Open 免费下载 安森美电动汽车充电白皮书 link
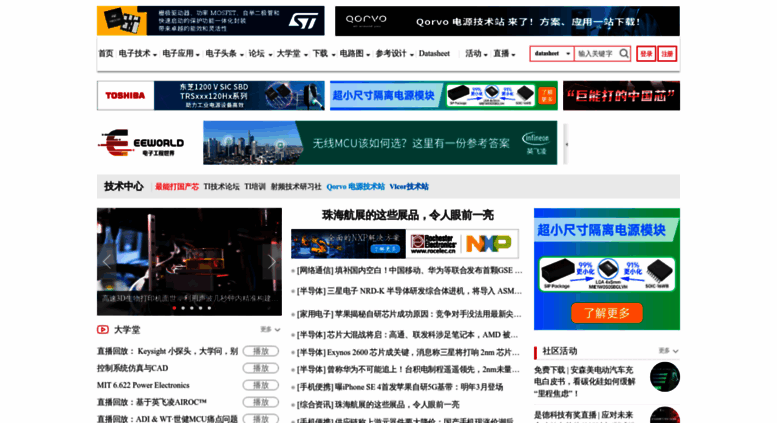 point(585,382)
